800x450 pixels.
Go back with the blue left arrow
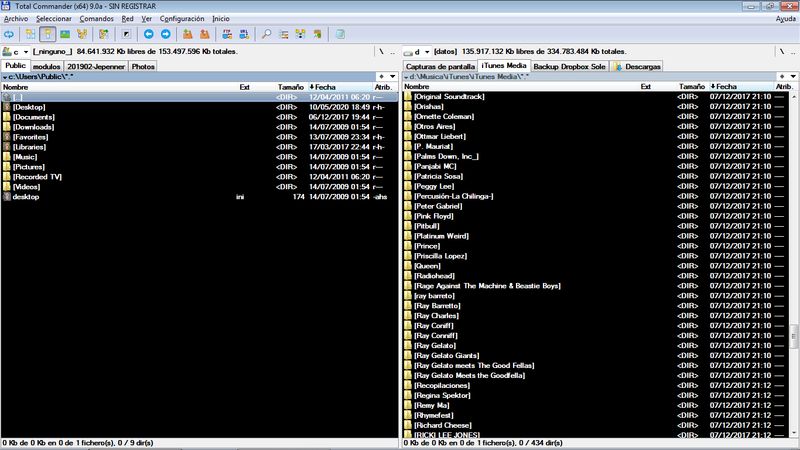point(148,34)
